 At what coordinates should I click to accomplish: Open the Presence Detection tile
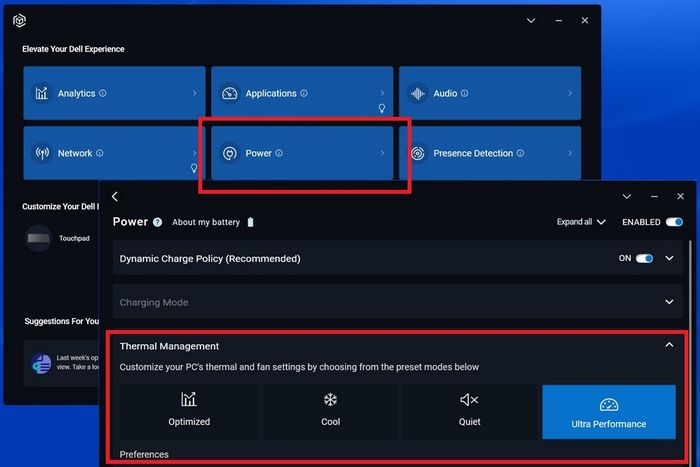pyautogui.click(x=489, y=154)
